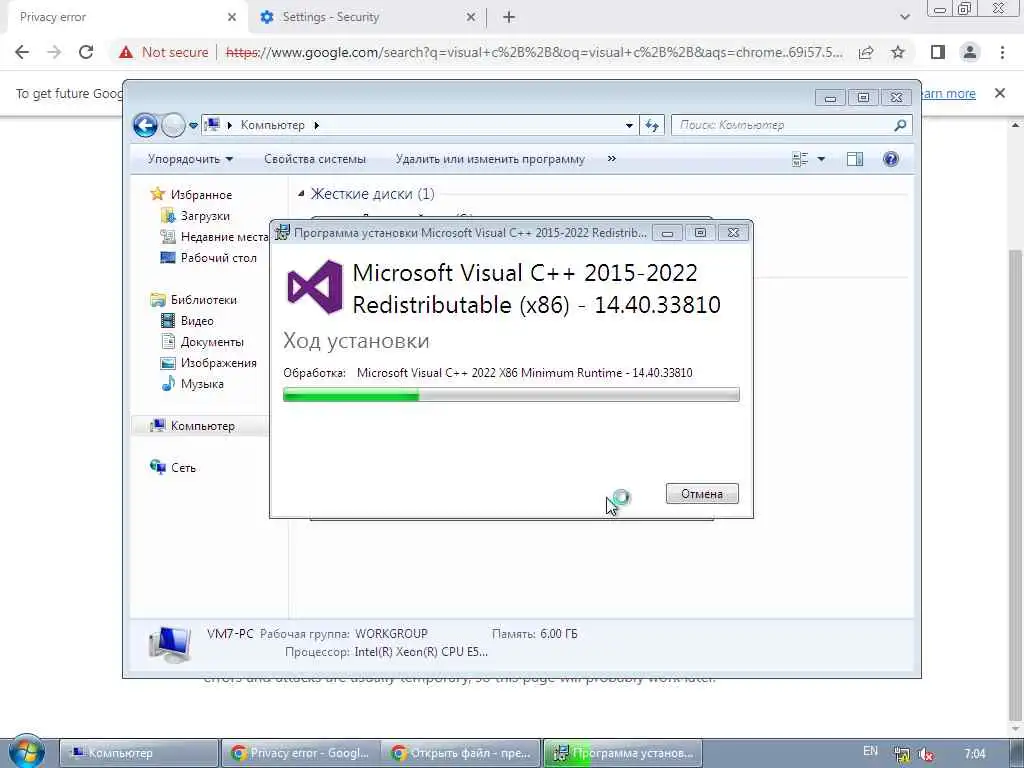Open the Музыка library

(x=202, y=383)
